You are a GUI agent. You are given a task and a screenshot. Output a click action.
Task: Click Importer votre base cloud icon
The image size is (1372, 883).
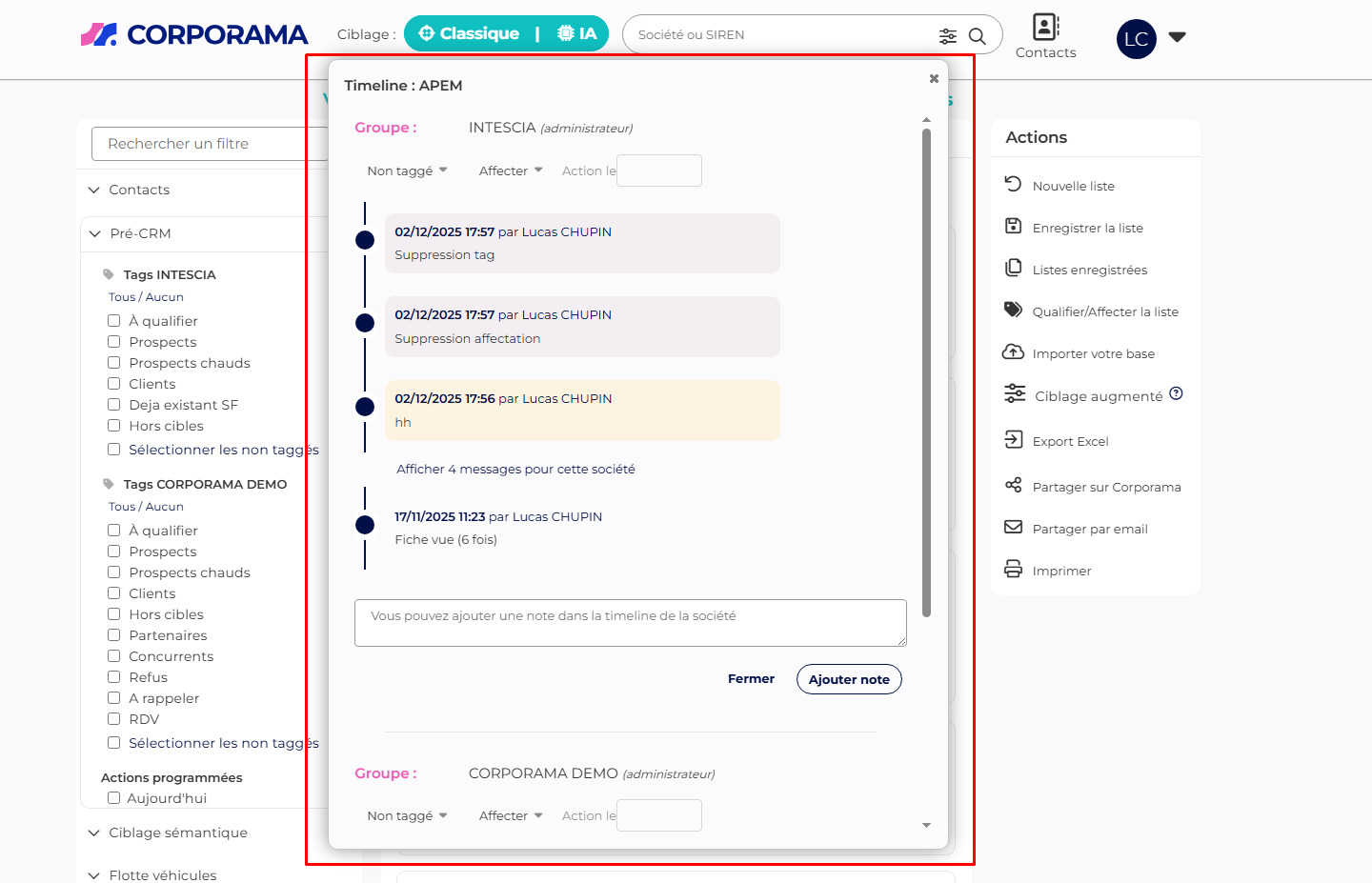(1013, 352)
